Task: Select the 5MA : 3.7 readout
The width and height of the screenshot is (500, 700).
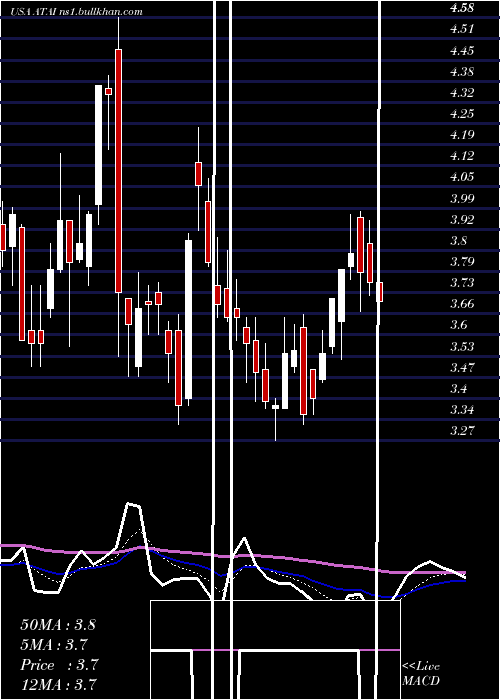Action: [54, 645]
